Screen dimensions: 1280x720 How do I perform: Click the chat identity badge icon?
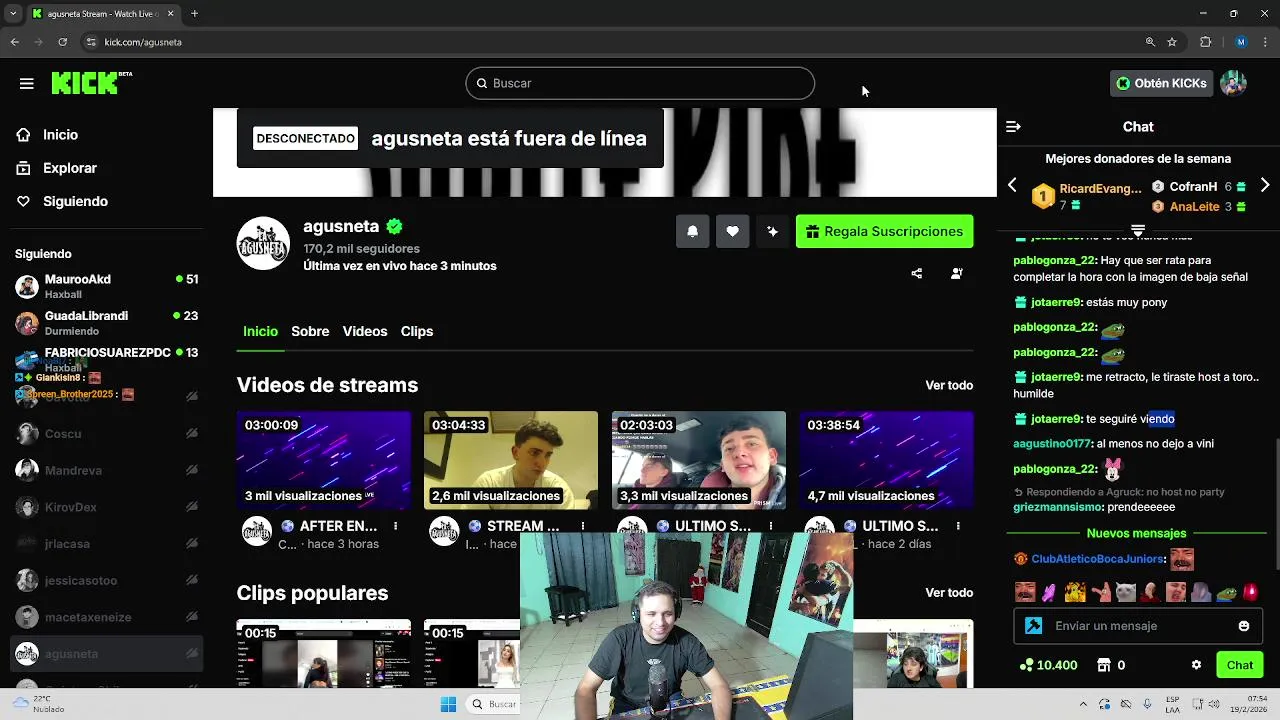click(1034, 626)
